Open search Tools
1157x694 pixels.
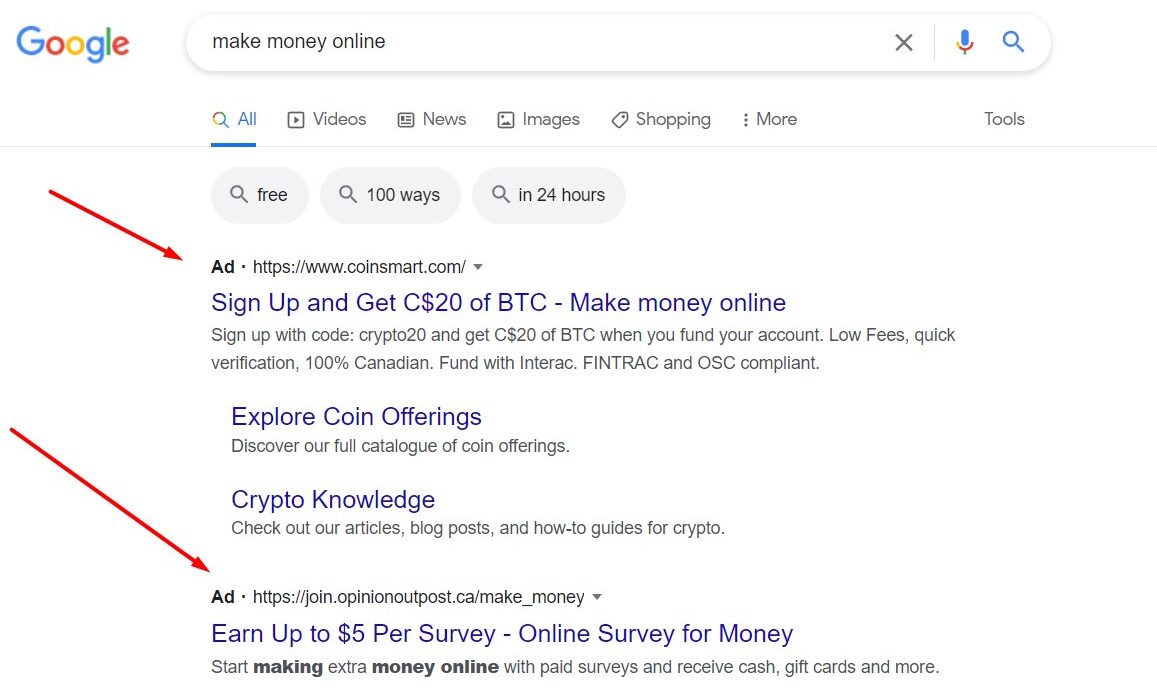click(x=1004, y=119)
